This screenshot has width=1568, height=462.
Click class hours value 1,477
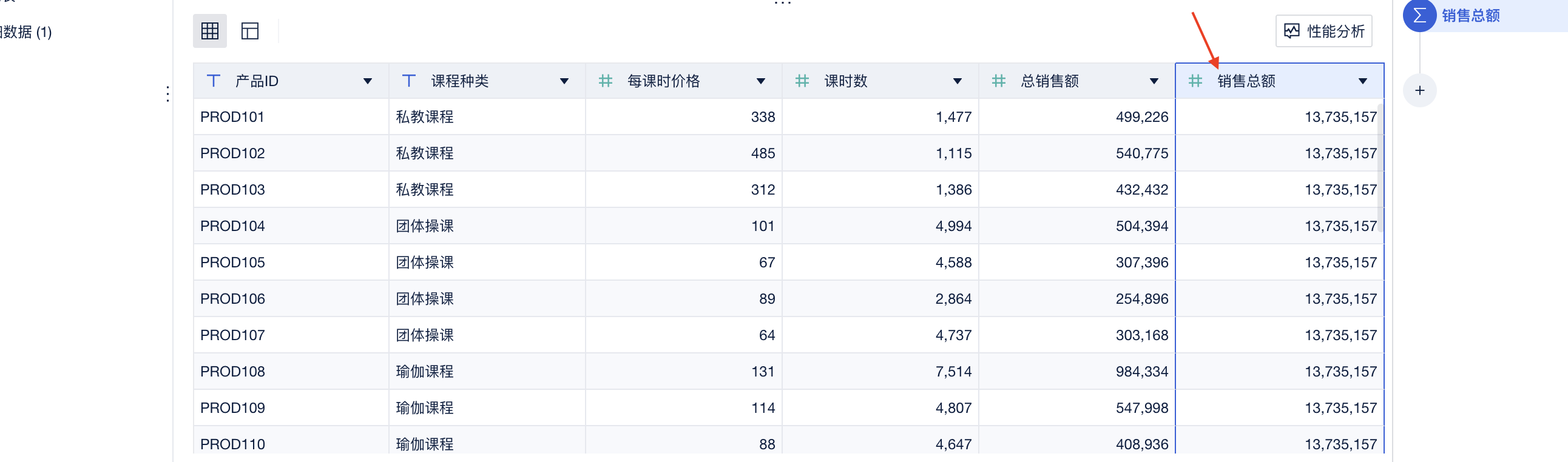tap(954, 117)
